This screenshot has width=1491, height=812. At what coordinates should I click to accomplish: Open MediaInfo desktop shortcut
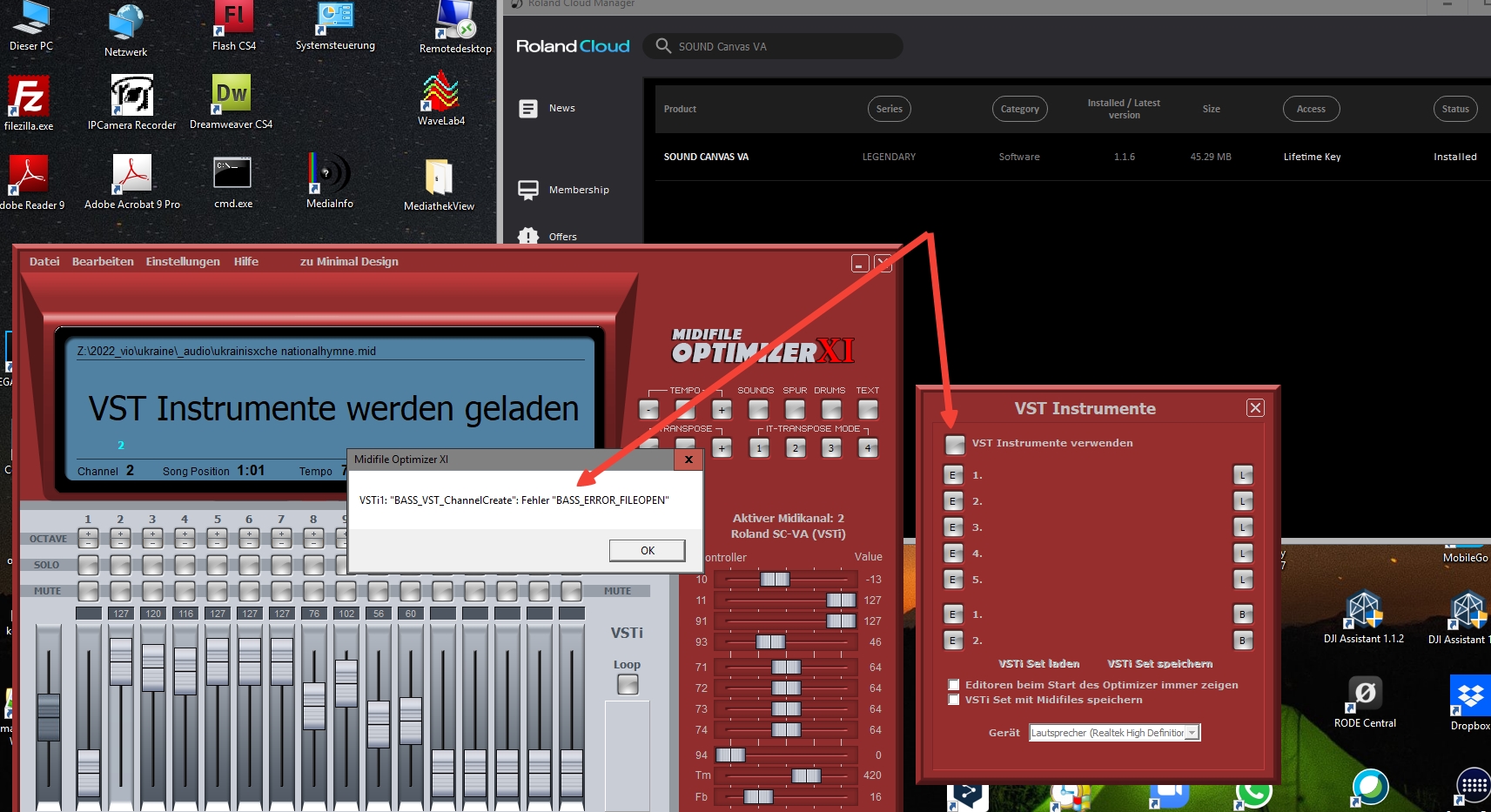[330, 180]
